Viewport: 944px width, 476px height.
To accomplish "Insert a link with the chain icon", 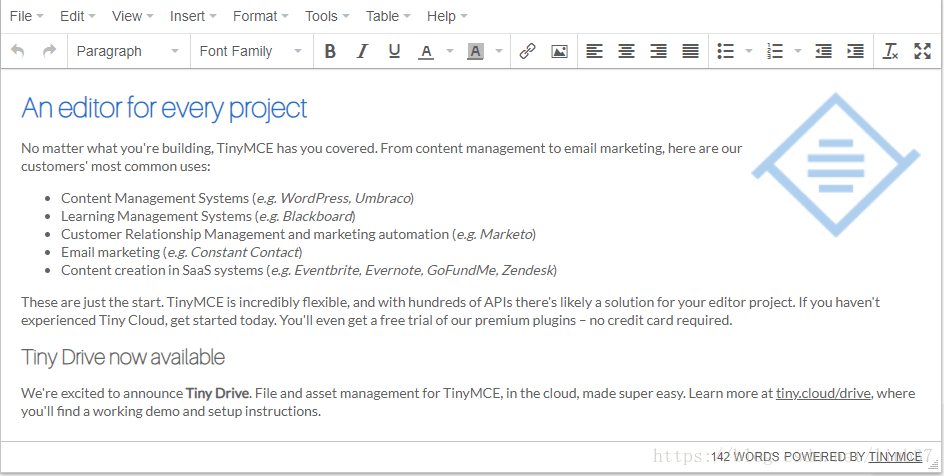I will [x=528, y=51].
